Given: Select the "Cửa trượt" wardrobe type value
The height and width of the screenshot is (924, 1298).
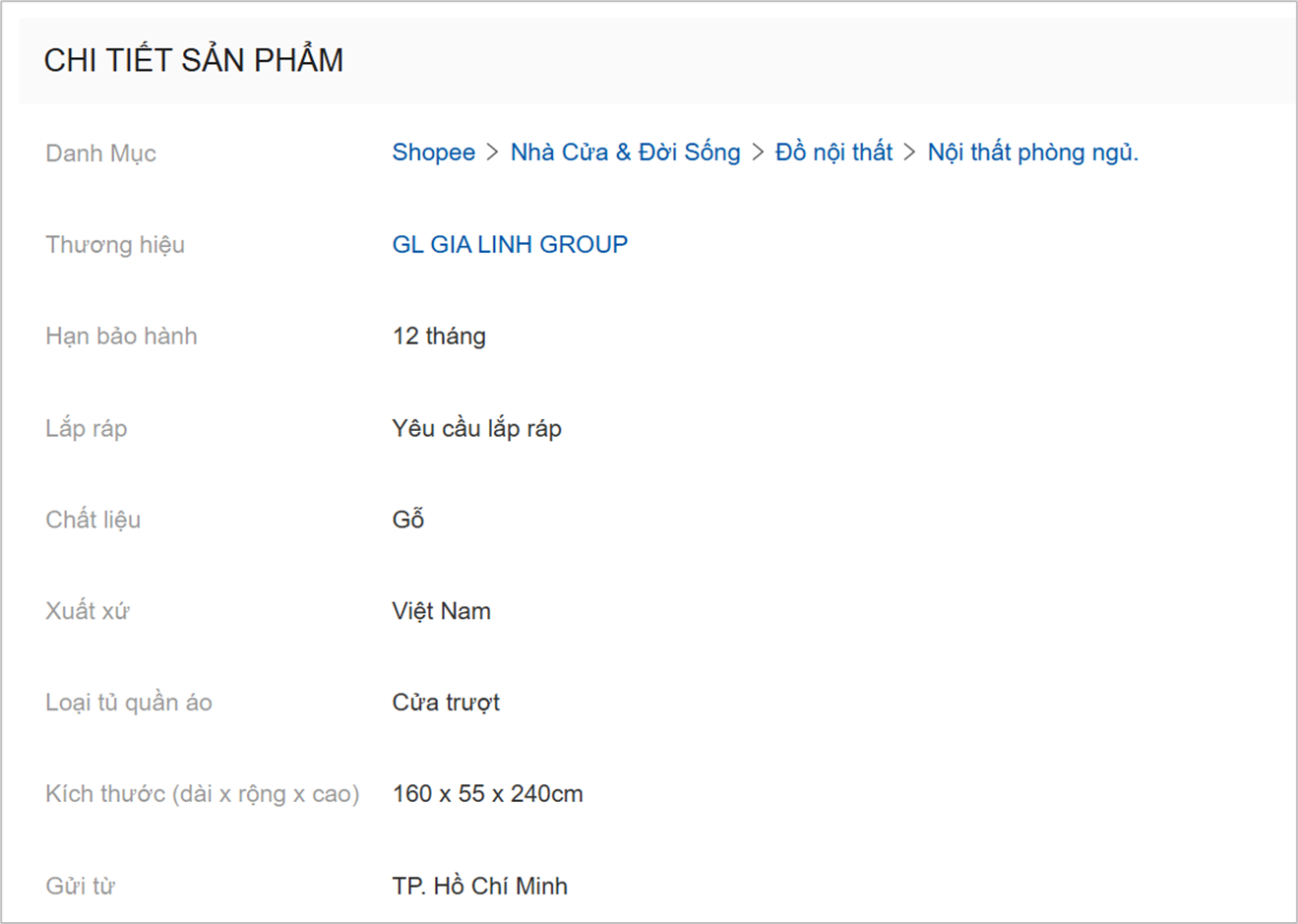Looking at the screenshot, I should 446,702.
